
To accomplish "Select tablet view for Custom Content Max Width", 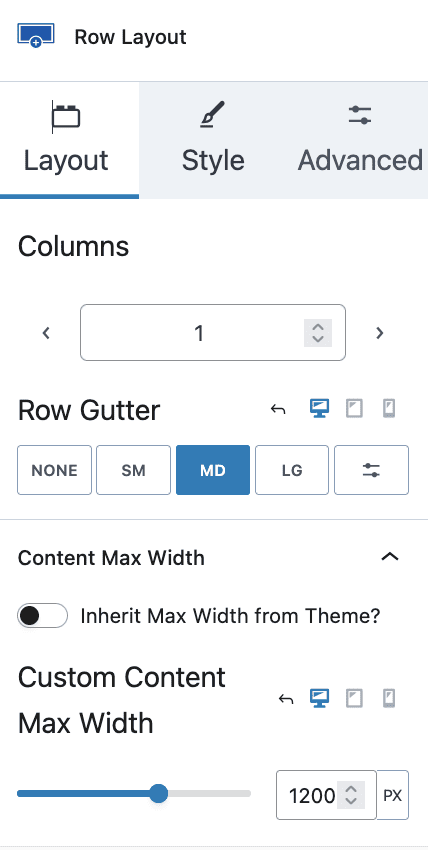I will pos(354,699).
